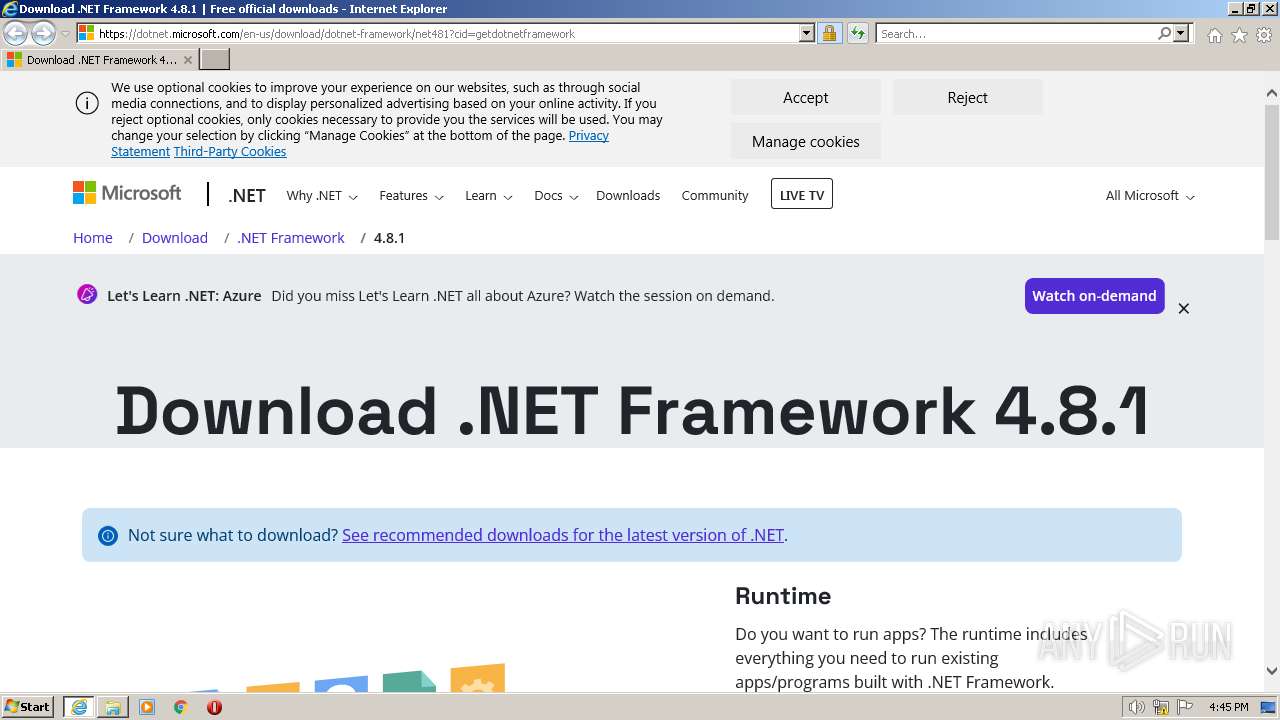Screen dimensions: 1280x720
Task: Expand the Docs menu
Action: [556, 196]
